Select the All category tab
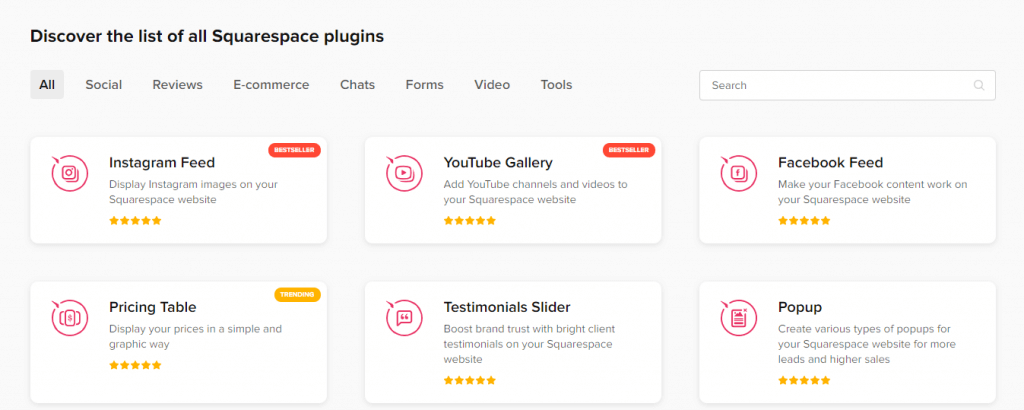The image size is (1024, 410). 47,85
